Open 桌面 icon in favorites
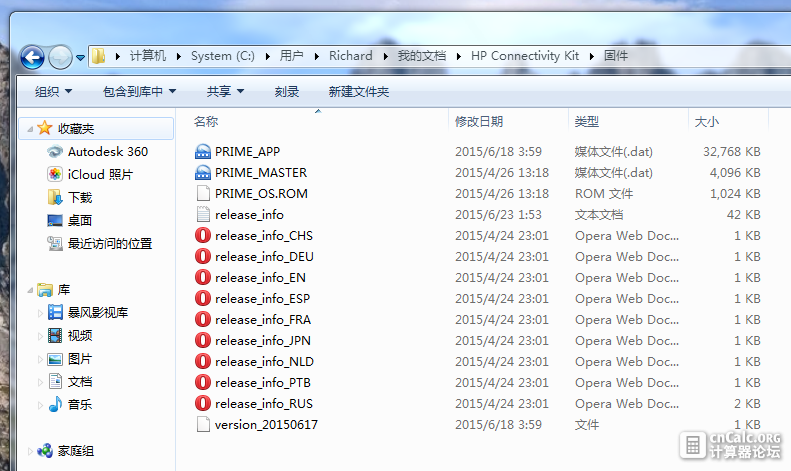791x471 pixels. 54,220
